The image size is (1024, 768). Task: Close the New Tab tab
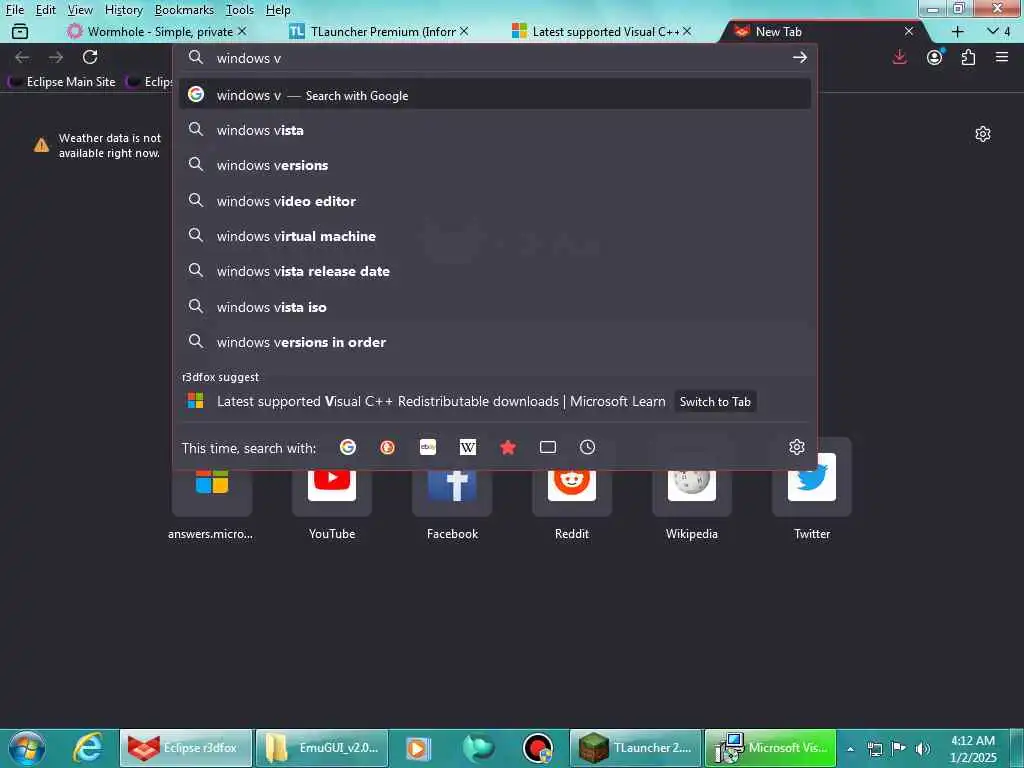point(908,31)
